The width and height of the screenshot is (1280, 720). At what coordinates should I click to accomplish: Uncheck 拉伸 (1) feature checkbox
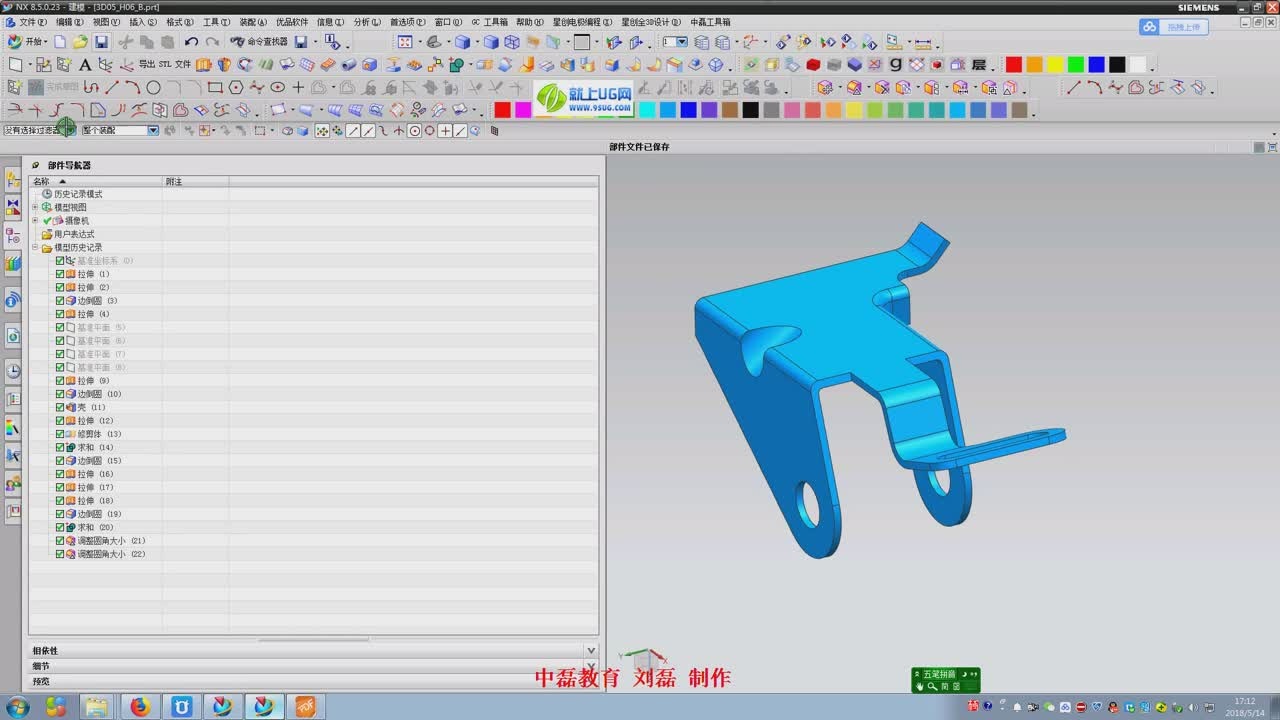(x=60, y=274)
